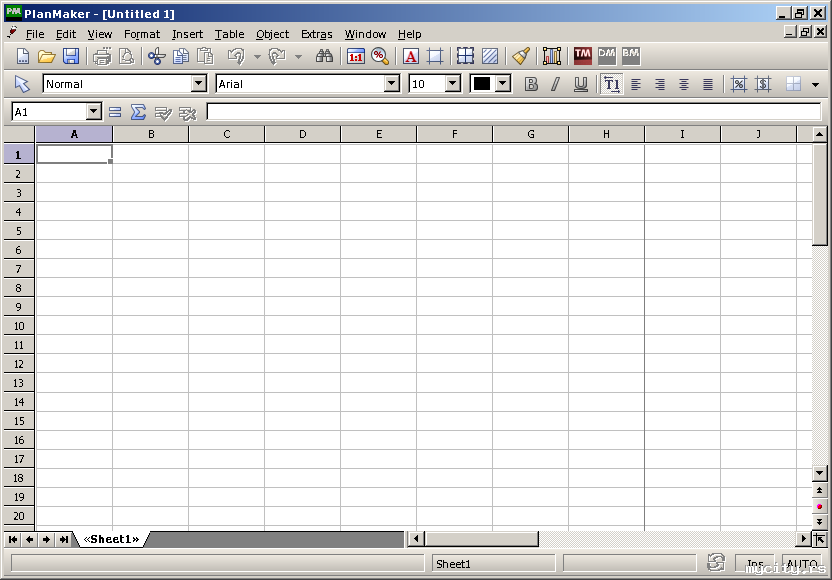The image size is (832, 580).
Task: Click the formula edit input field
Action: coord(513,111)
